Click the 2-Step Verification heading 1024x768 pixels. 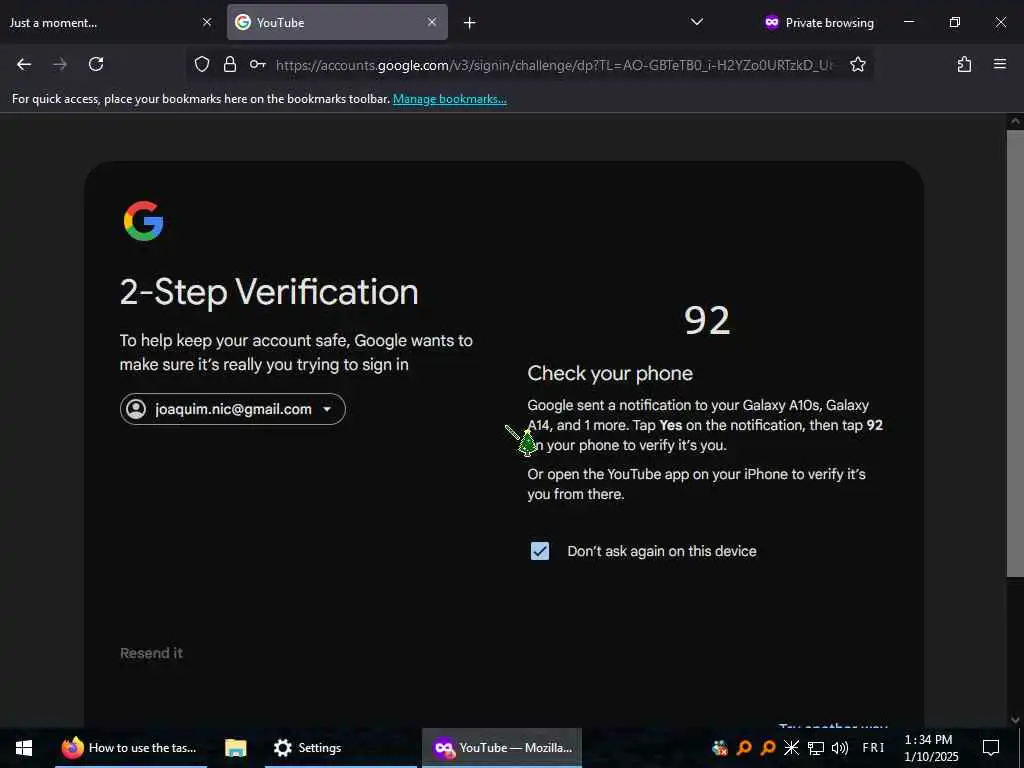point(269,292)
